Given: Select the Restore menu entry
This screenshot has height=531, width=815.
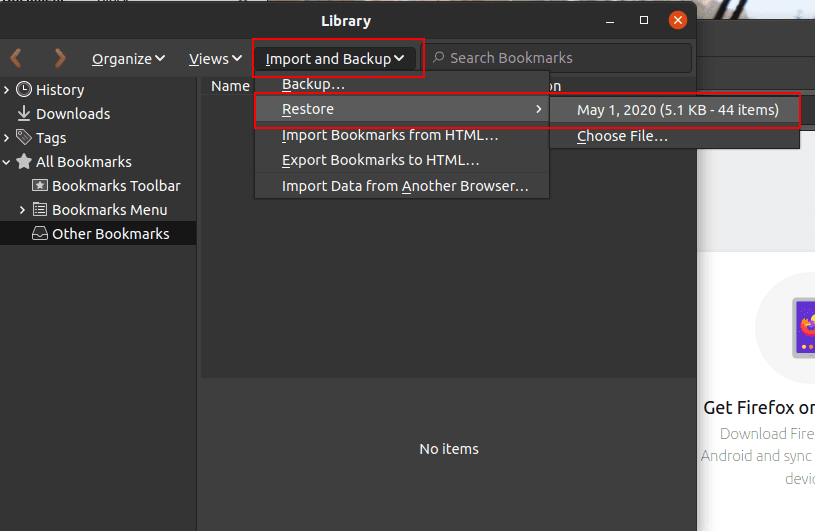Looking at the screenshot, I should (x=402, y=109).
